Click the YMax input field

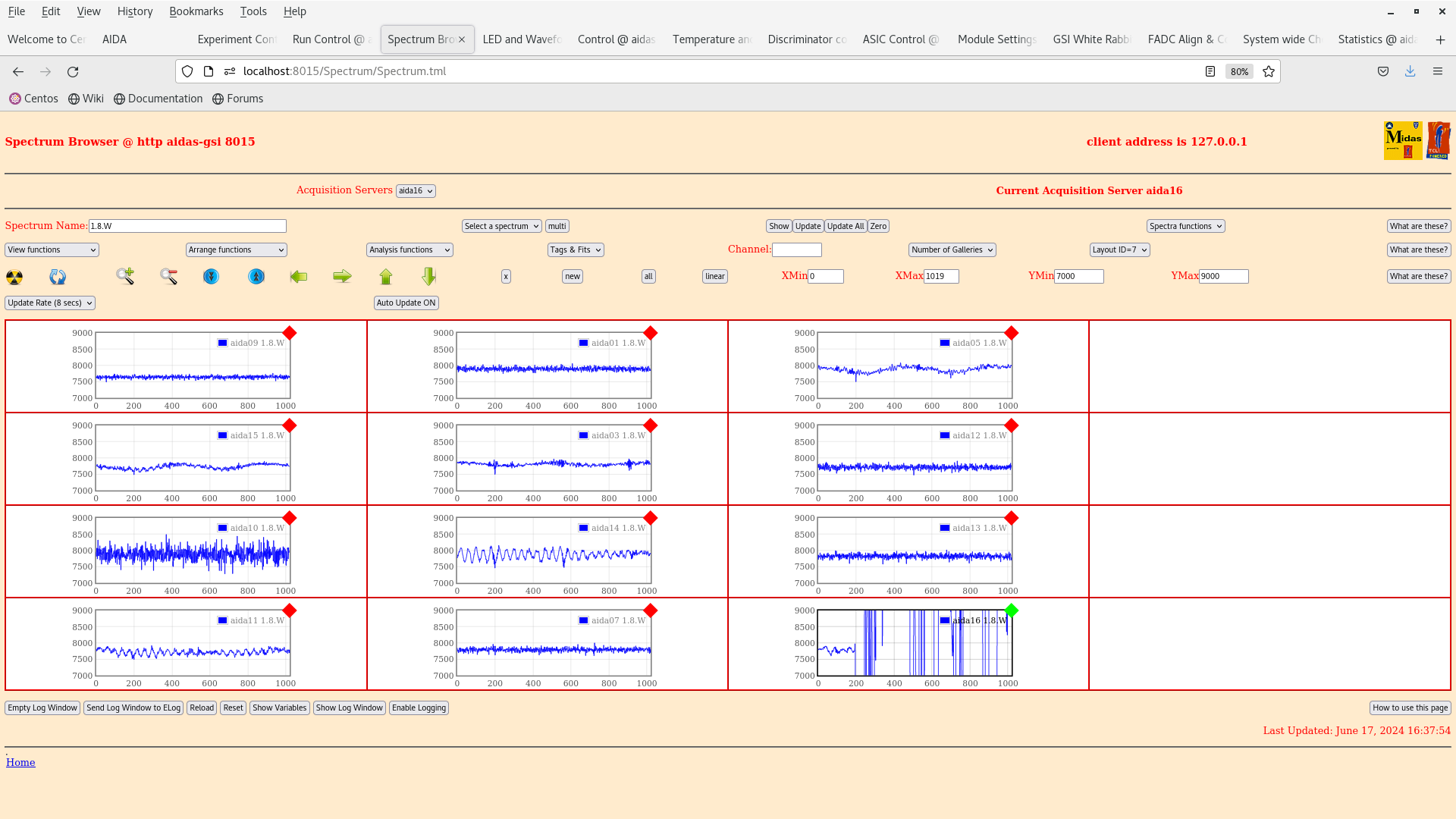pyautogui.click(x=1222, y=277)
